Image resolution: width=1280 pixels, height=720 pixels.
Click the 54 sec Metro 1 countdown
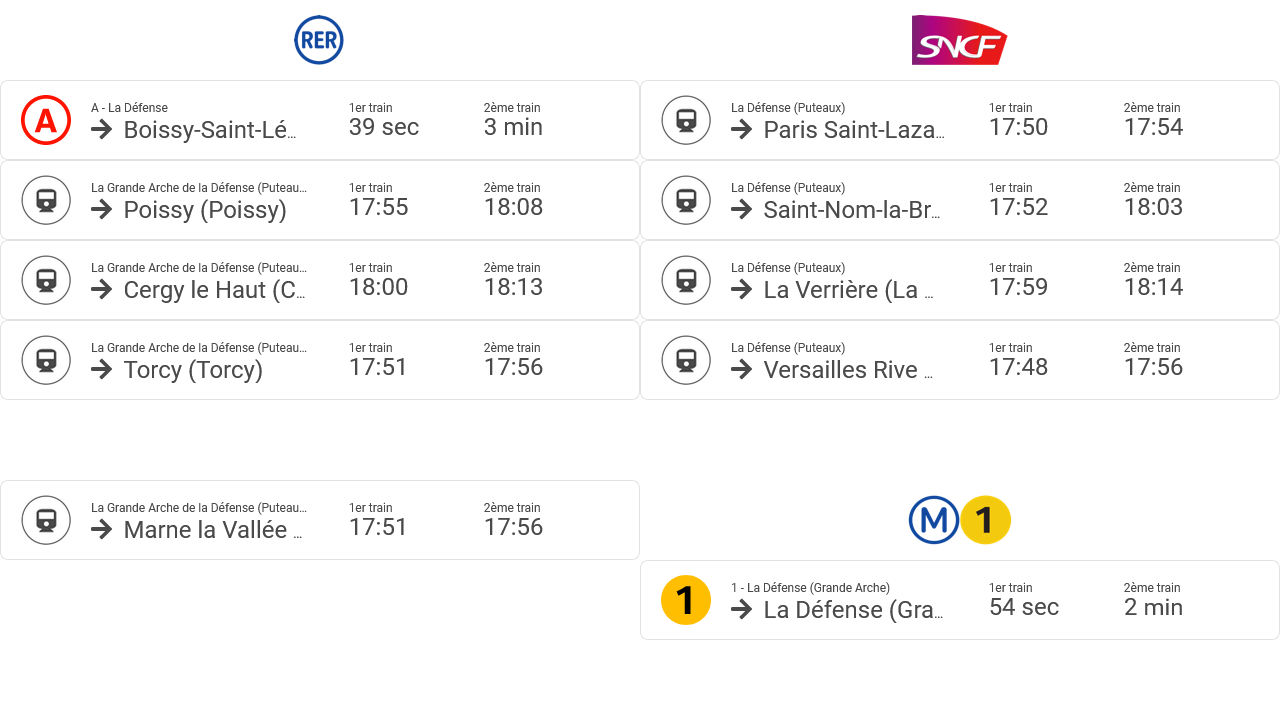[1024, 607]
